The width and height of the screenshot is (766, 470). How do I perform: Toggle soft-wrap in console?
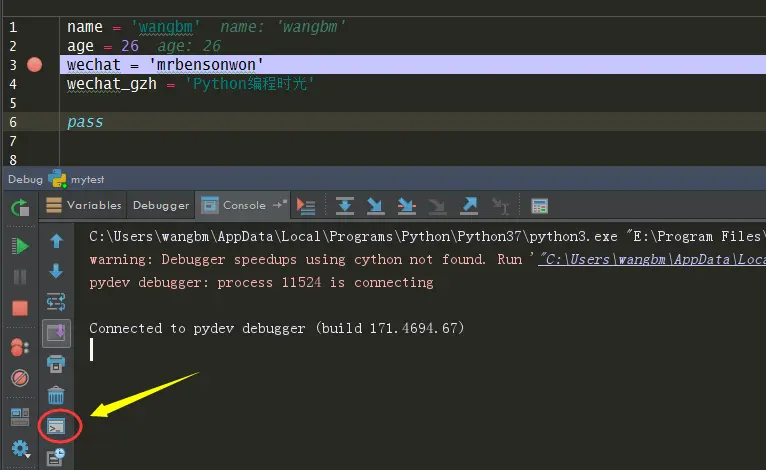click(56, 302)
